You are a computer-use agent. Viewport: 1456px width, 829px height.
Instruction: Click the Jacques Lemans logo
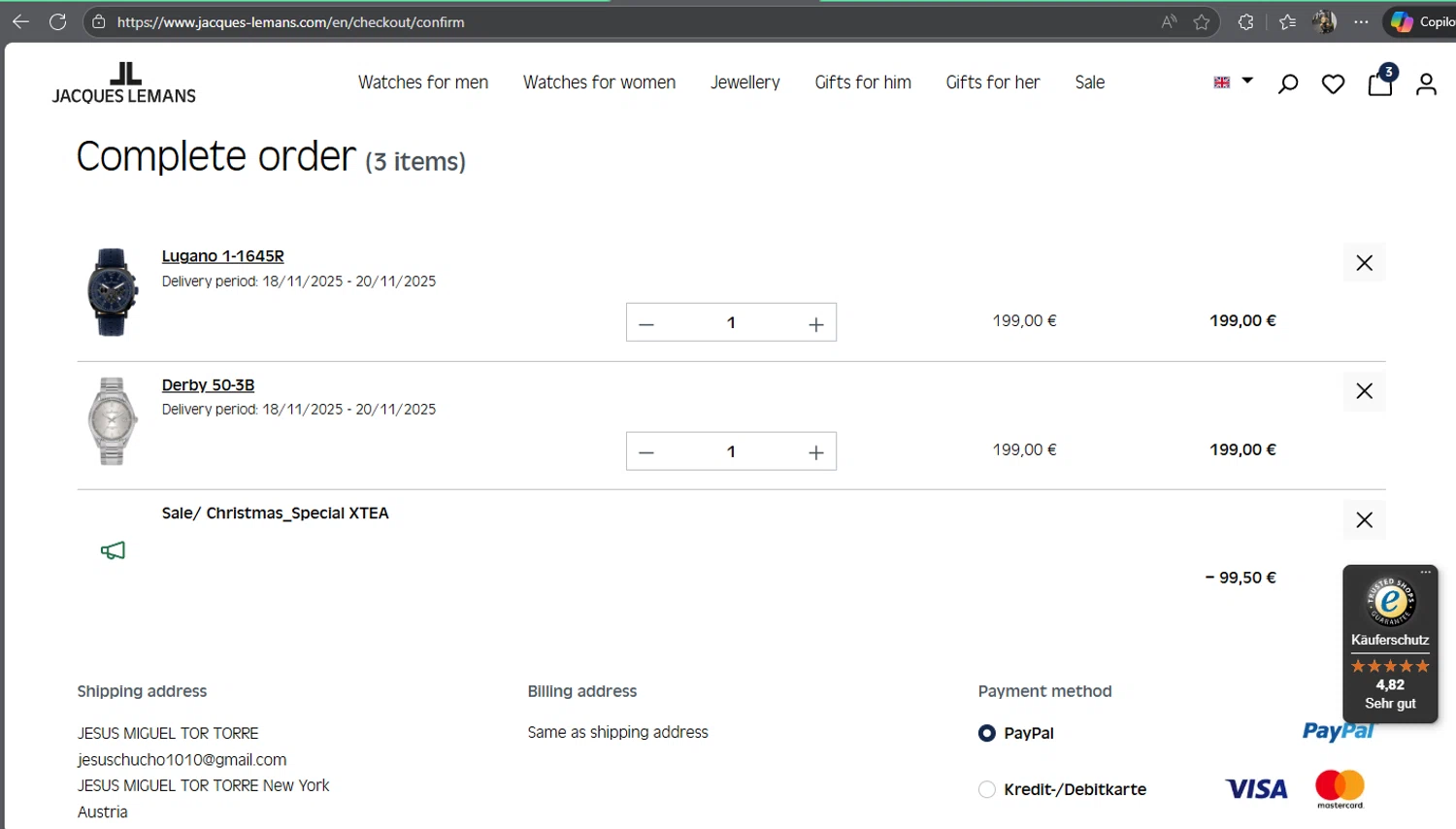(124, 83)
